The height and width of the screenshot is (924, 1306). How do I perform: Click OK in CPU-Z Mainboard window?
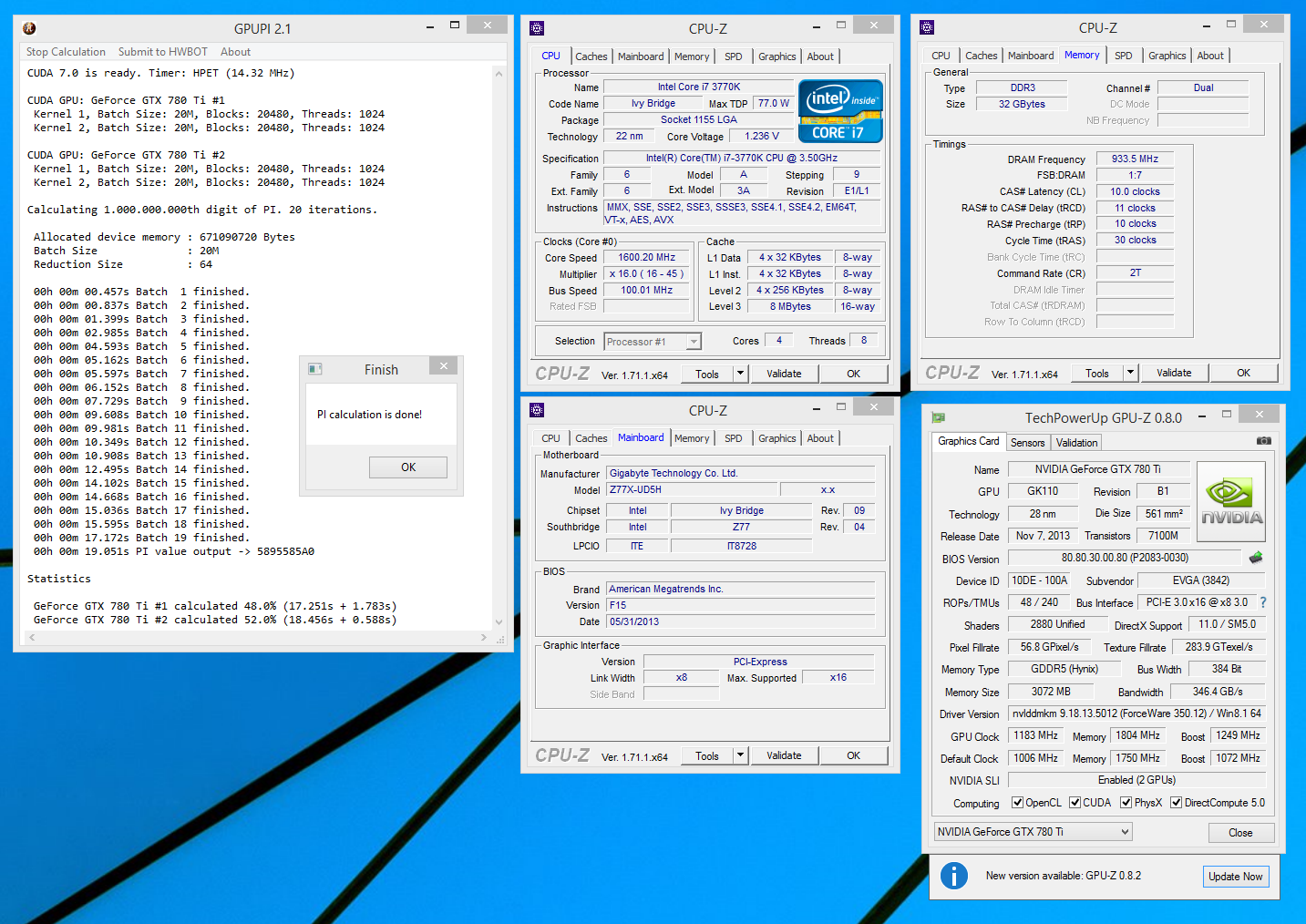point(853,755)
